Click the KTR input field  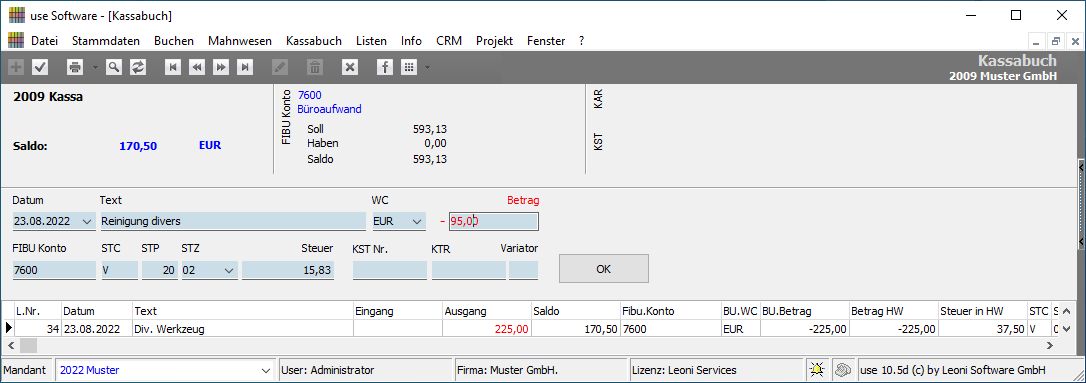point(469,271)
